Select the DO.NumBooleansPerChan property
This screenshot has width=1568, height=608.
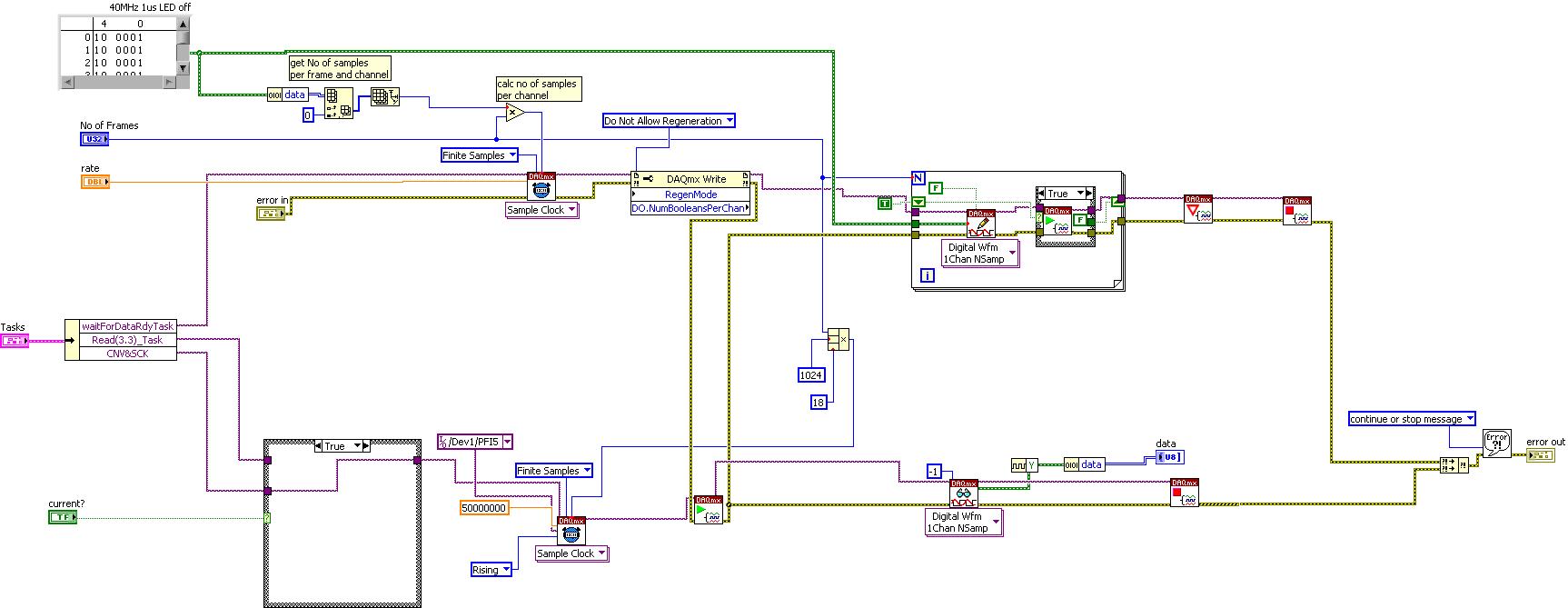pyautogui.click(x=691, y=208)
